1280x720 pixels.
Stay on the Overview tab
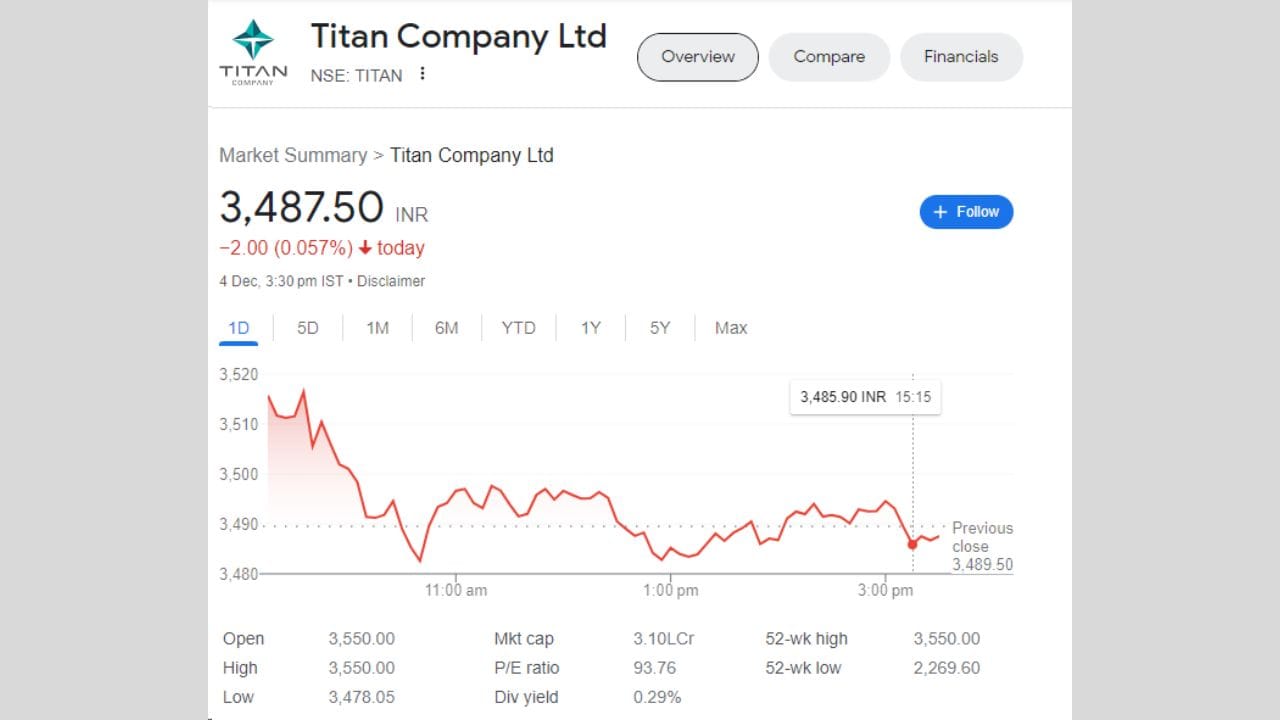[x=697, y=57]
